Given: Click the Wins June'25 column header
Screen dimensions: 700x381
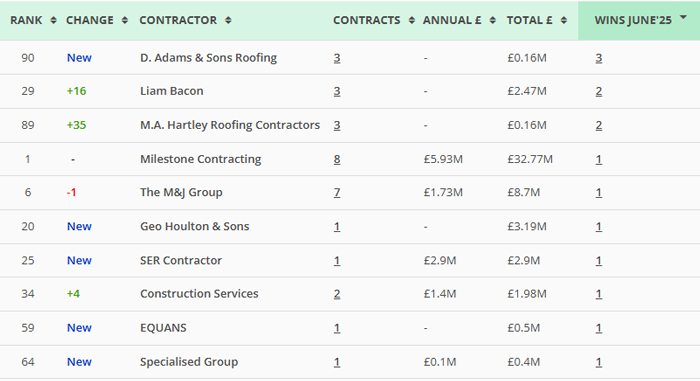Looking at the screenshot, I should (633, 21).
